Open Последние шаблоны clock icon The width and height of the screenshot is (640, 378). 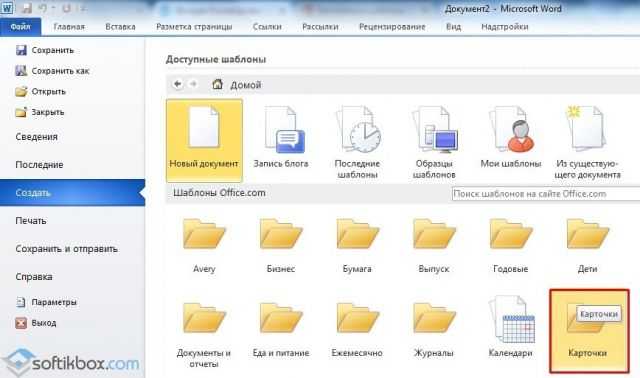click(358, 129)
